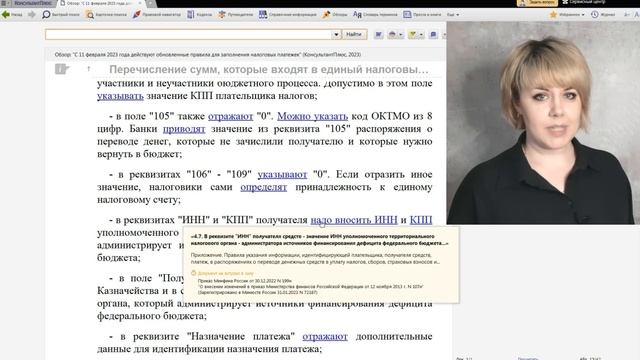Viewport: 640px width, 360px height.
Task: Click the tooltip heading 4.7. В реквизите ИНН
Action: click(319, 240)
